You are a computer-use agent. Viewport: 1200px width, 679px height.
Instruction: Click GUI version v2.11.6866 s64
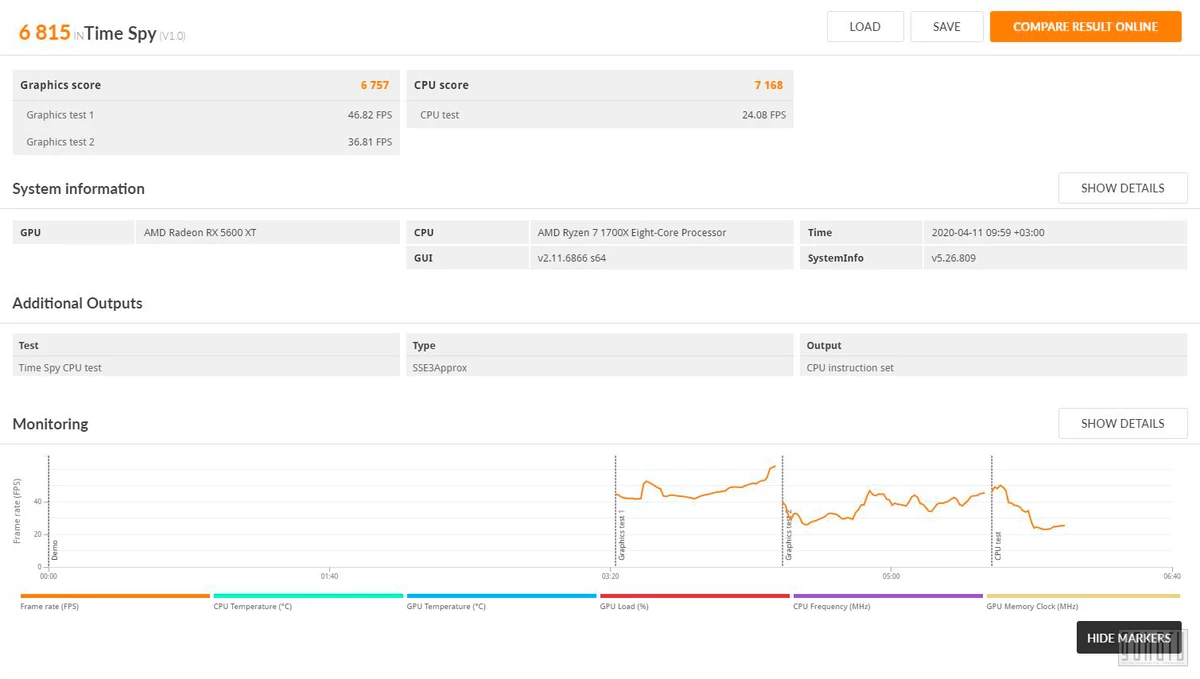572,258
